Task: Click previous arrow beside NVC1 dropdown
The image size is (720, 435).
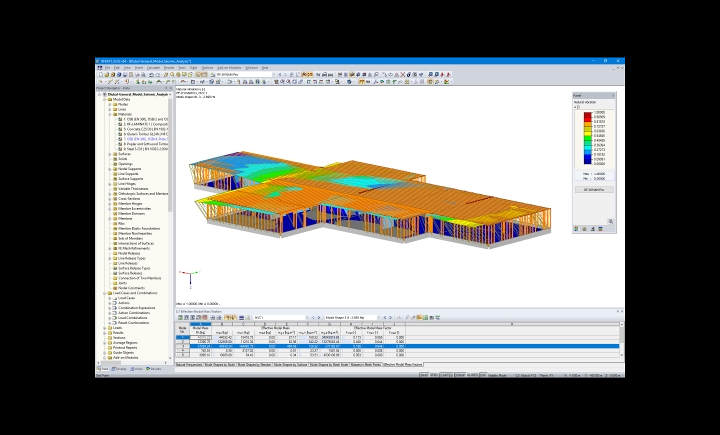Action: click(x=313, y=317)
